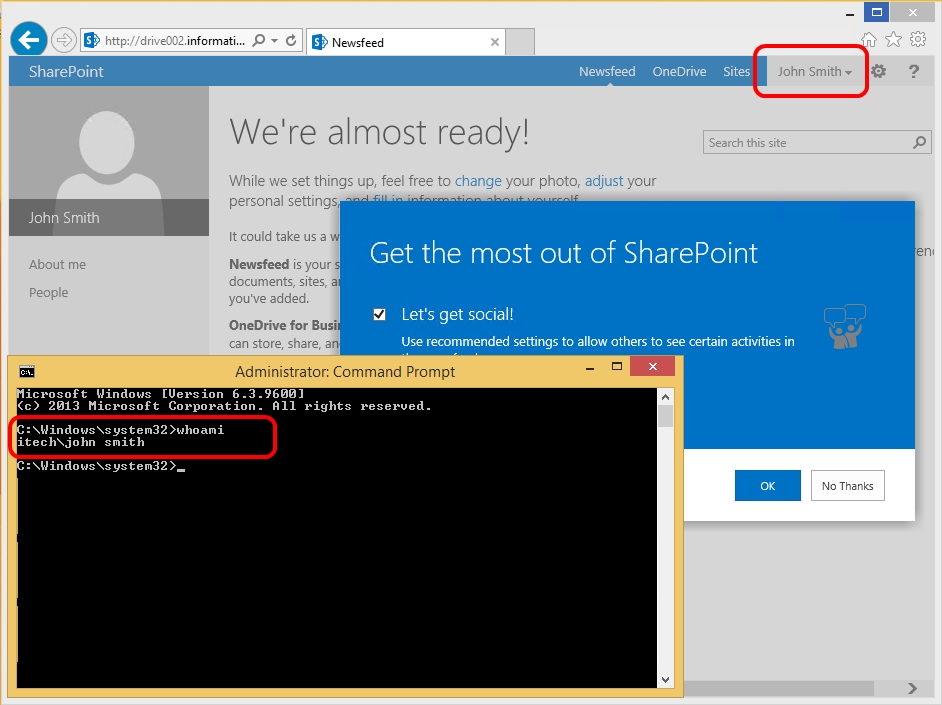942x705 pixels.
Task: Open Sites in SharePoint navigation
Action: [736, 71]
